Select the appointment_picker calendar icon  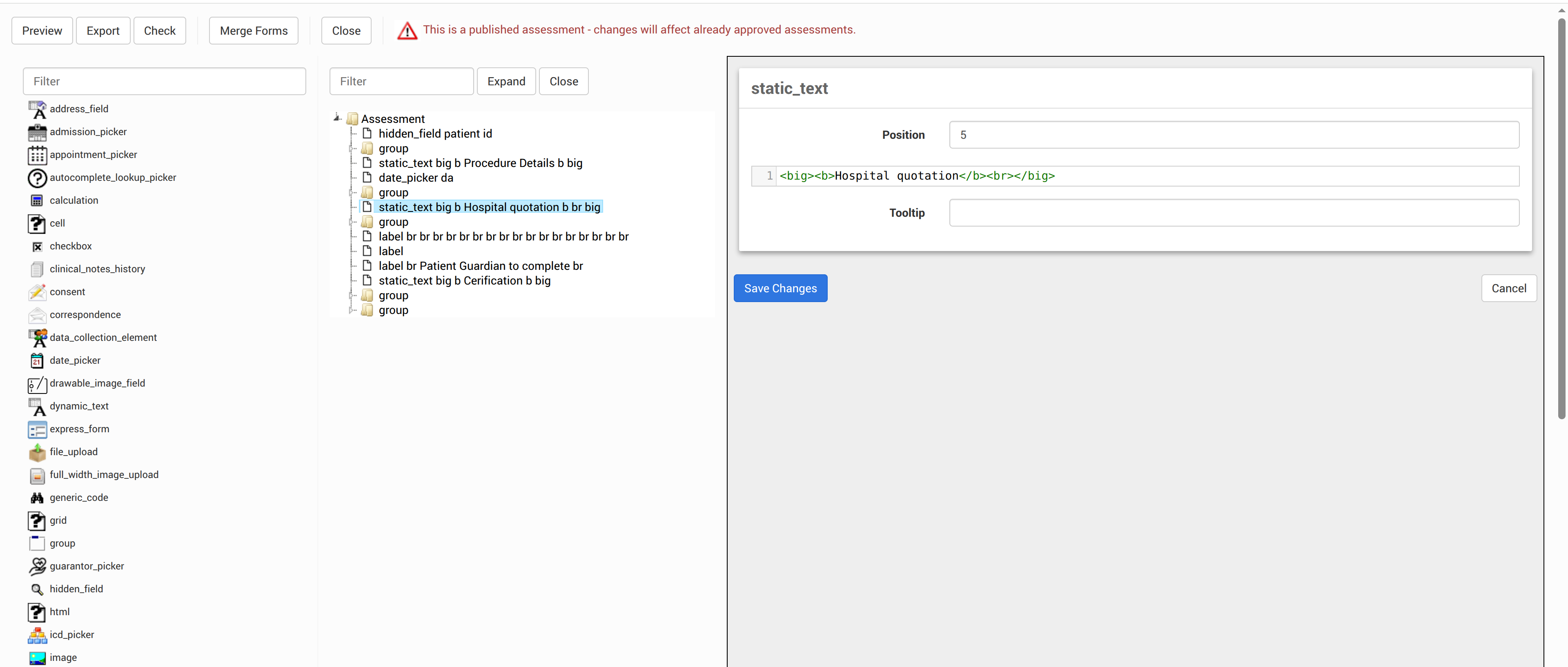click(37, 155)
